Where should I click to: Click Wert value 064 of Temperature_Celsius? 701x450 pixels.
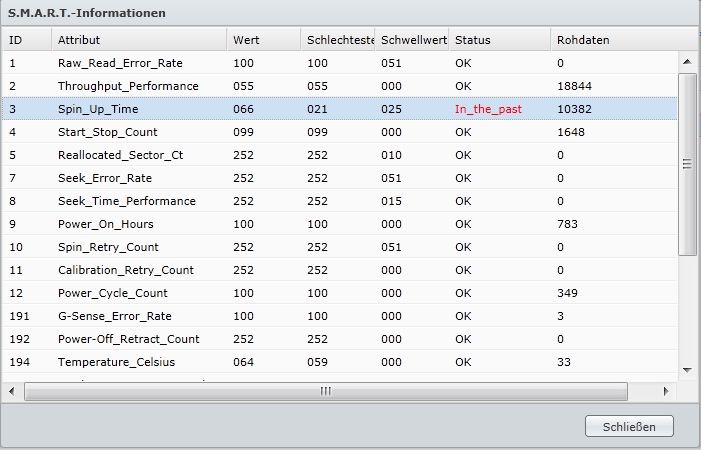pos(243,362)
